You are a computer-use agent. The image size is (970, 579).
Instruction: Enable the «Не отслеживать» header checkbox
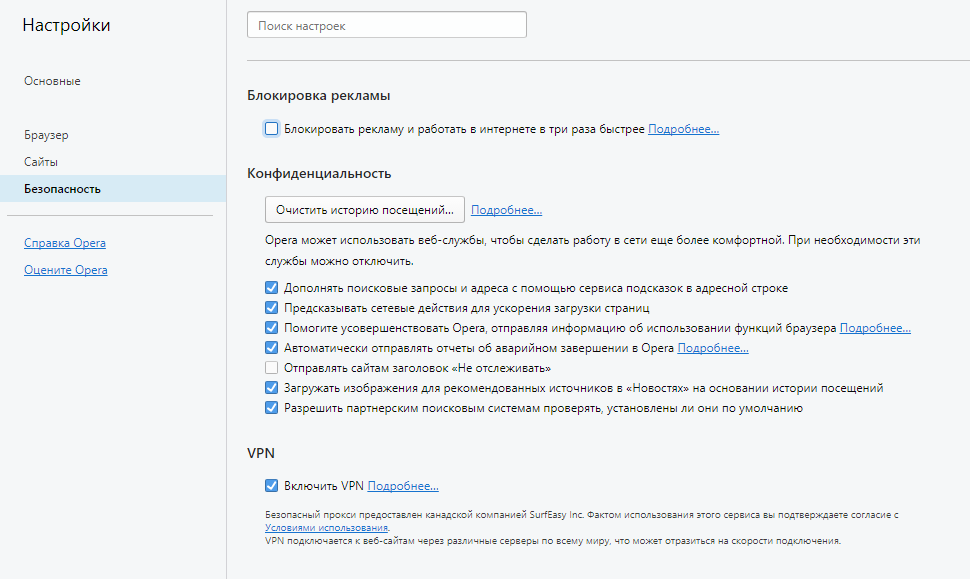click(x=272, y=367)
